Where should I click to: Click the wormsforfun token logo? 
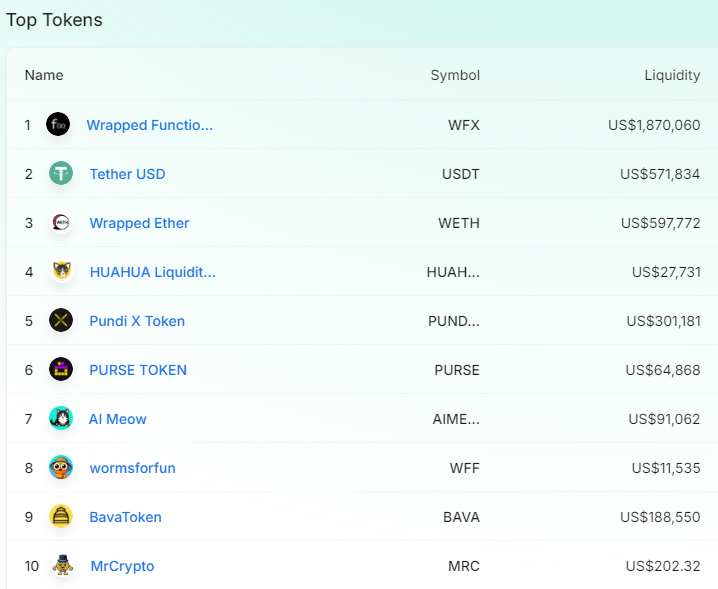coord(61,467)
